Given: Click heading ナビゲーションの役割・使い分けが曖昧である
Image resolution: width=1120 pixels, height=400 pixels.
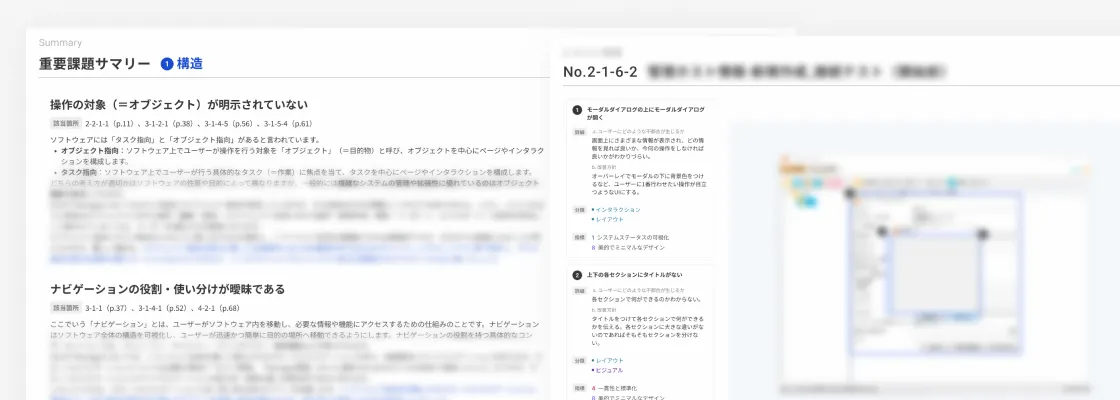Looking at the screenshot, I should click(x=168, y=289).
